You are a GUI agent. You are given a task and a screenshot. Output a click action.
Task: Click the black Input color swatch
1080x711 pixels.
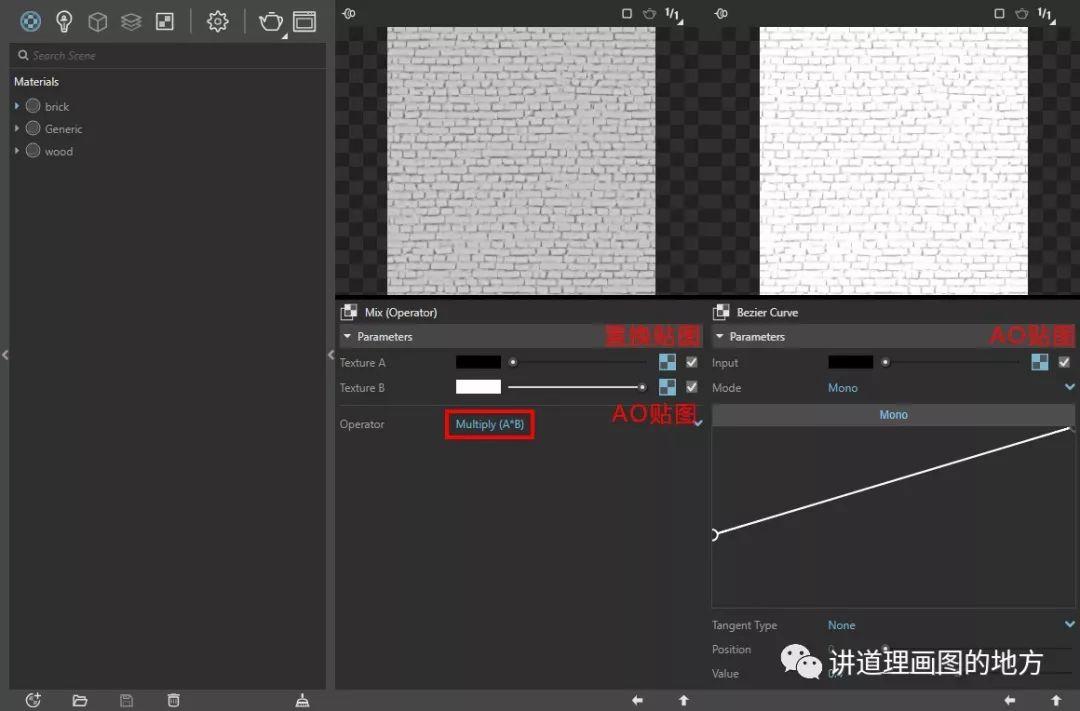[851, 362]
